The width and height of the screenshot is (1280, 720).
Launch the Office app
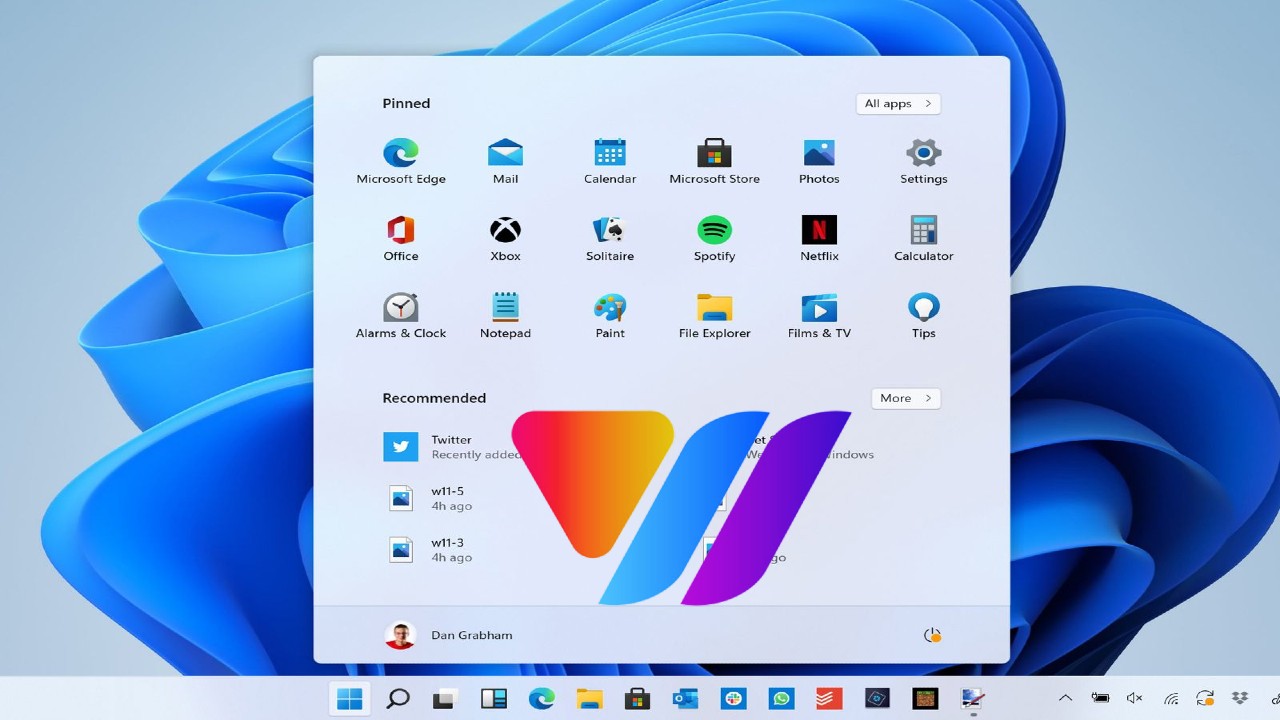coord(401,239)
